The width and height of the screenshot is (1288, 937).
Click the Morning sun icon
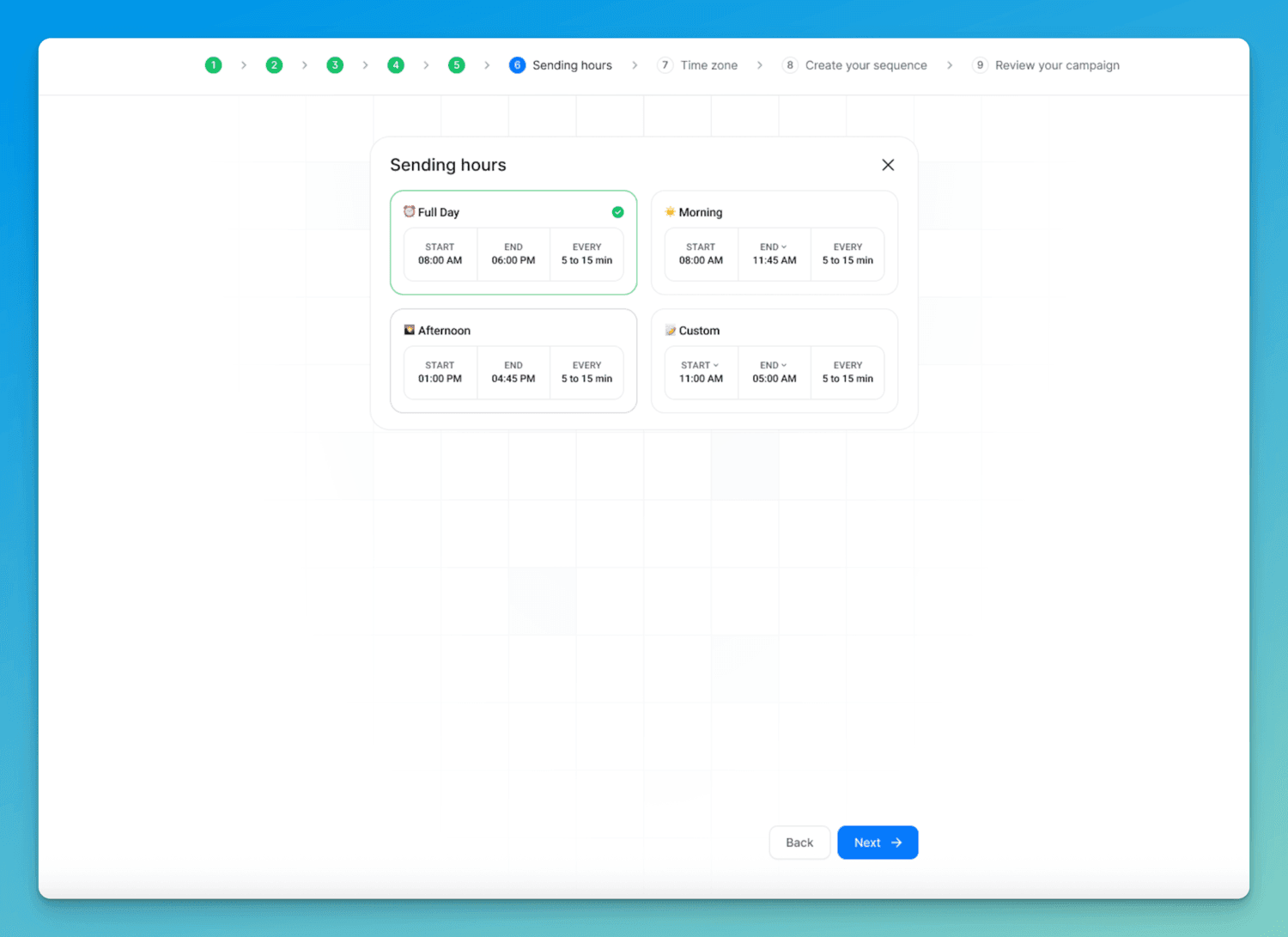point(670,211)
